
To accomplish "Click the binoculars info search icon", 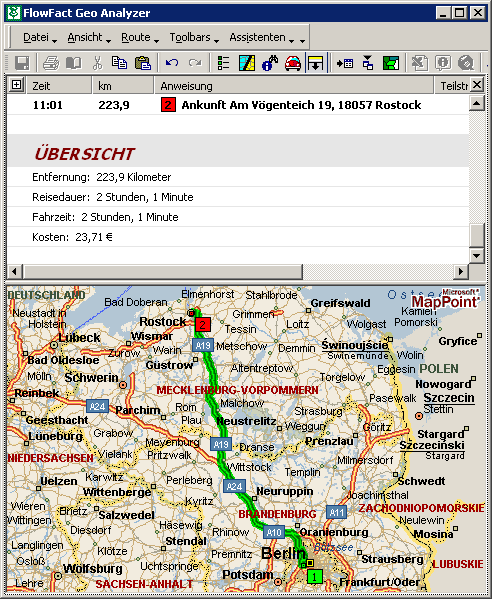I will [x=270, y=63].
